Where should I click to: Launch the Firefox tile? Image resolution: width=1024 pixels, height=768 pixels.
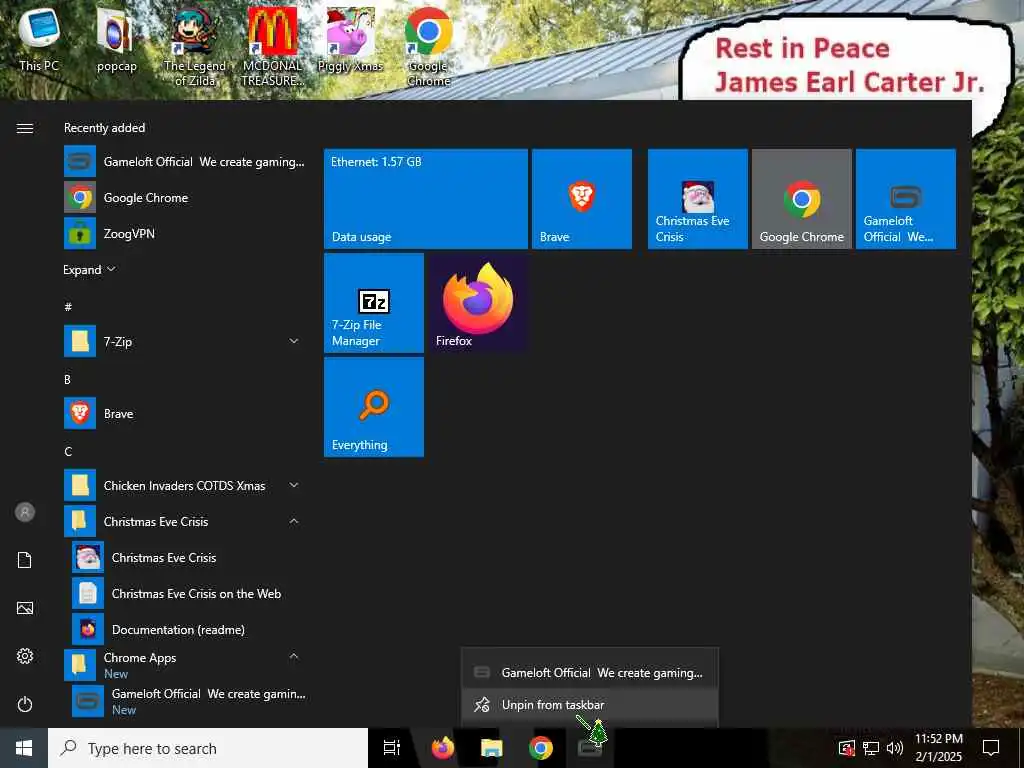(478, 303)
